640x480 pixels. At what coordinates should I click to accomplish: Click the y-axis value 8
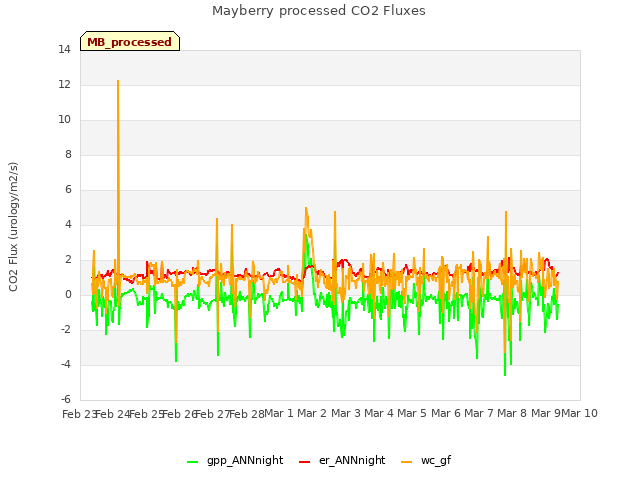(68, 155)
